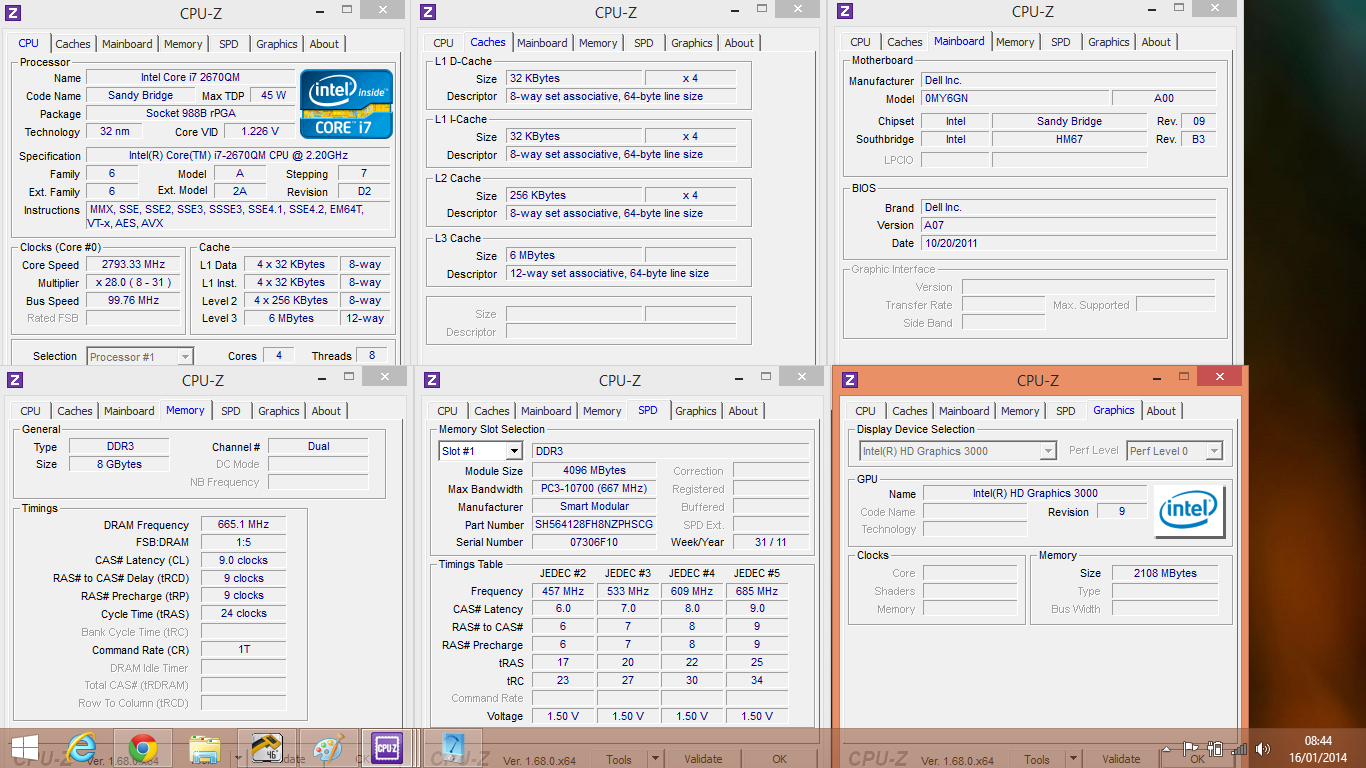
Task: Select the SPD tab in the Mainboard-tab window
Action: pos(1061,42)
